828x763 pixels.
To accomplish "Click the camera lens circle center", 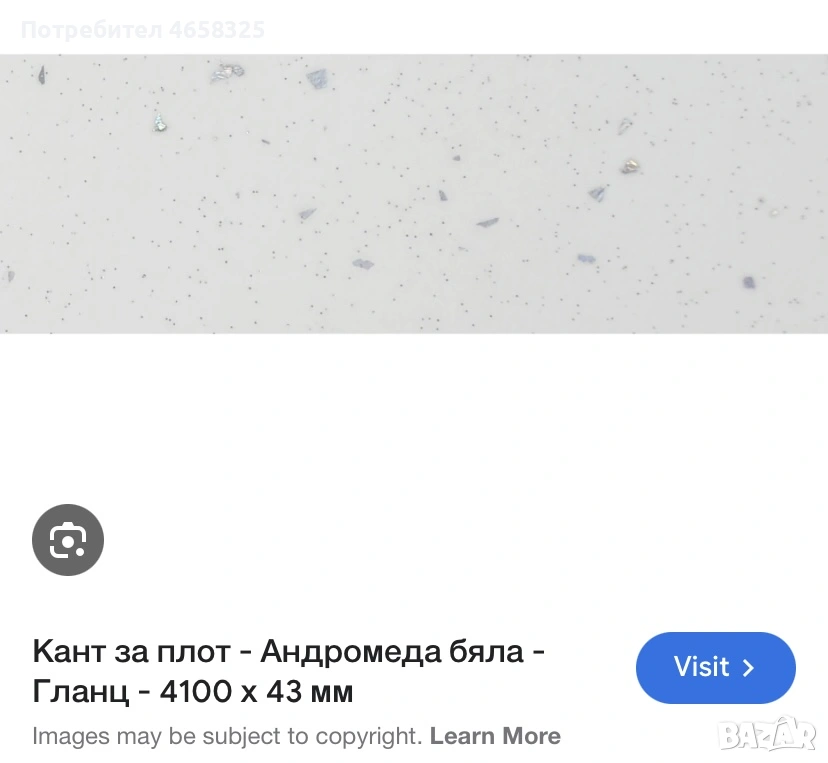I will click(x=68, y=542).
